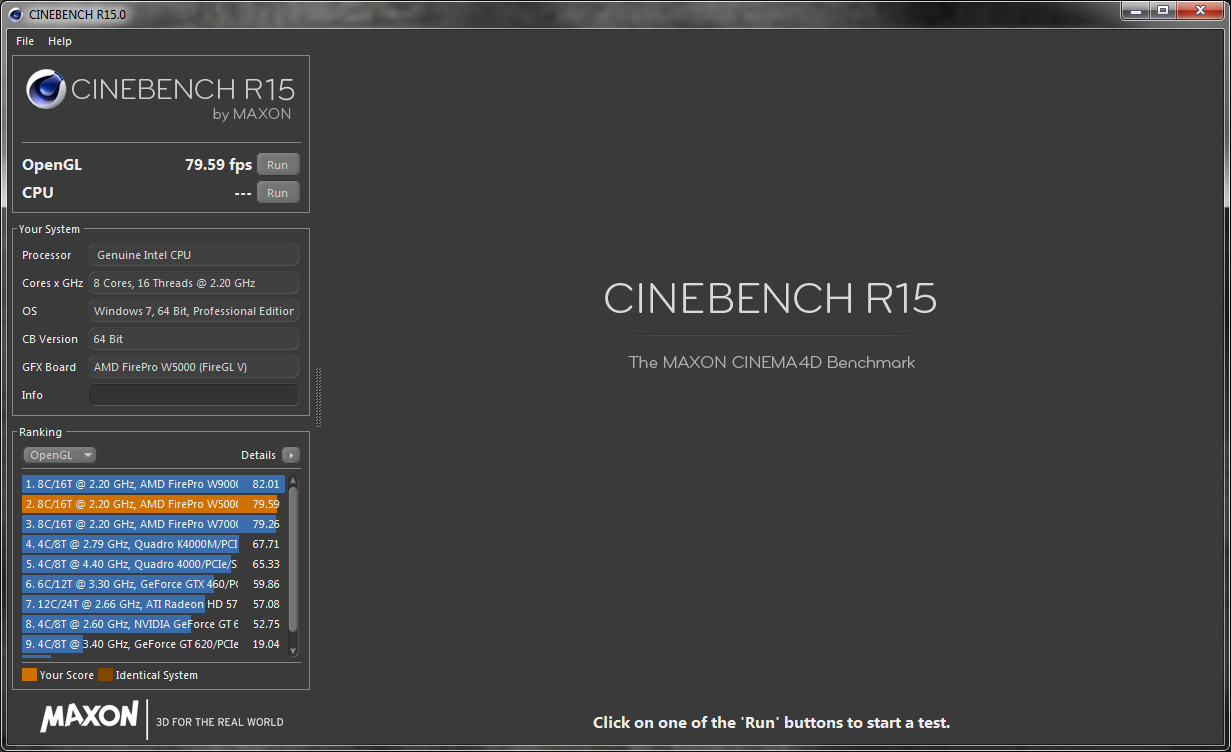Select ranking row 2 FirePro W5000 score
Image resolution: width=1231 pixels, height=752 pixels.
coord(154,504)
